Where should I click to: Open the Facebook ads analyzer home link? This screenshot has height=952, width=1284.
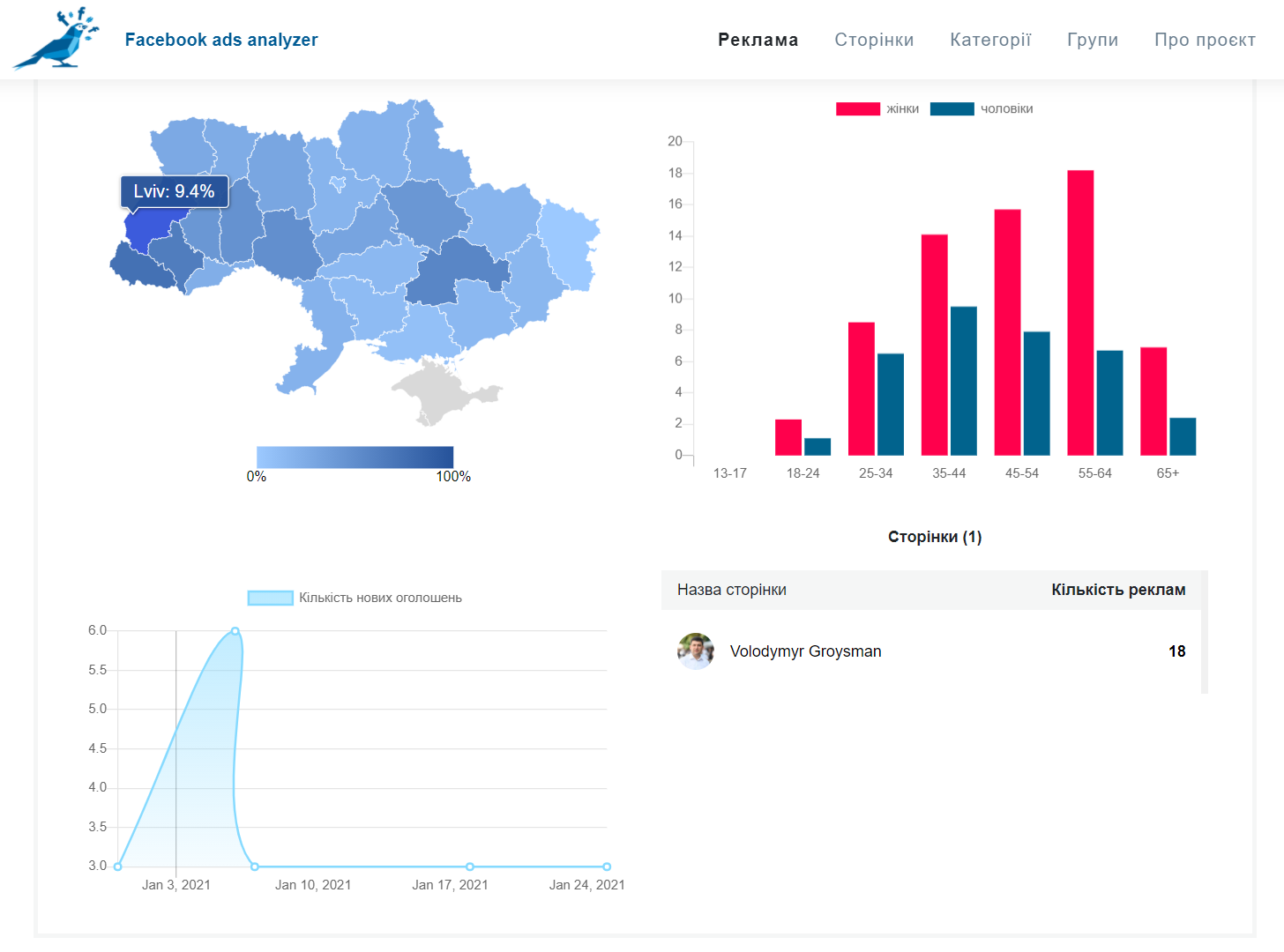221,40
